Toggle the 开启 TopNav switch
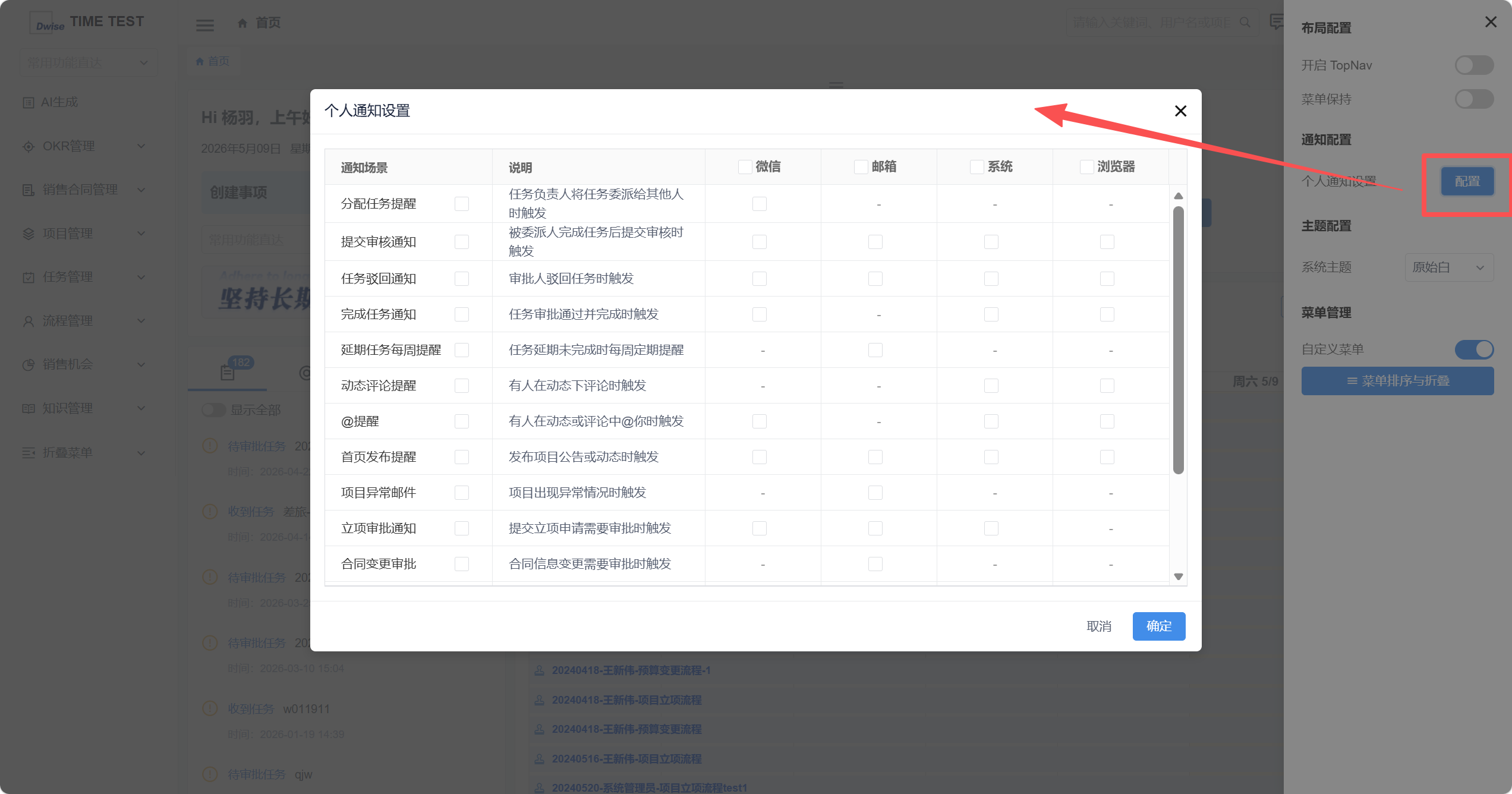The height and width of the screenshot is (794, 1512). point(1474,65)
